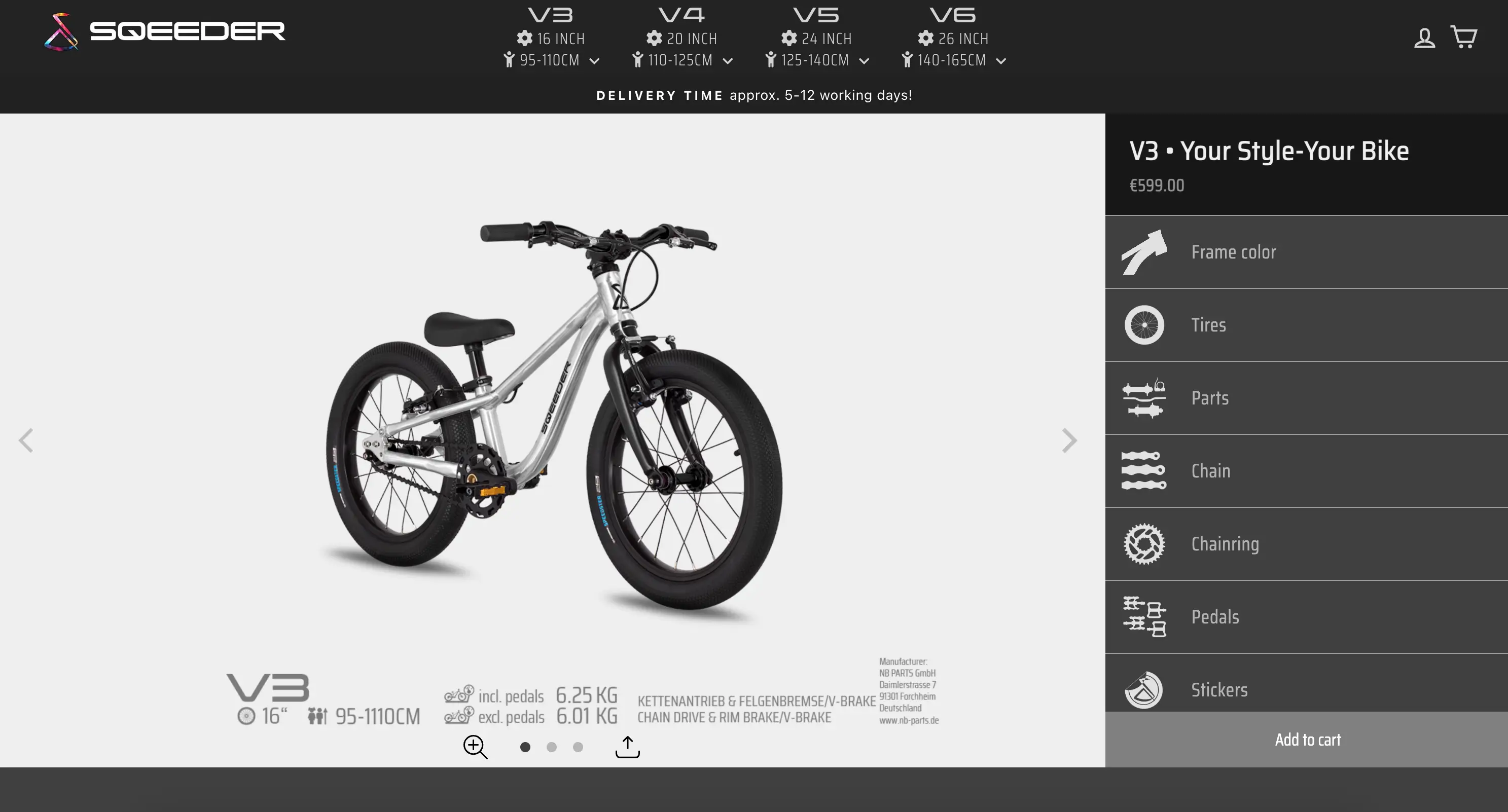Show previous product image arrow
The height and width of the screenshot is (812, 1508).
(x=26, y=440)
